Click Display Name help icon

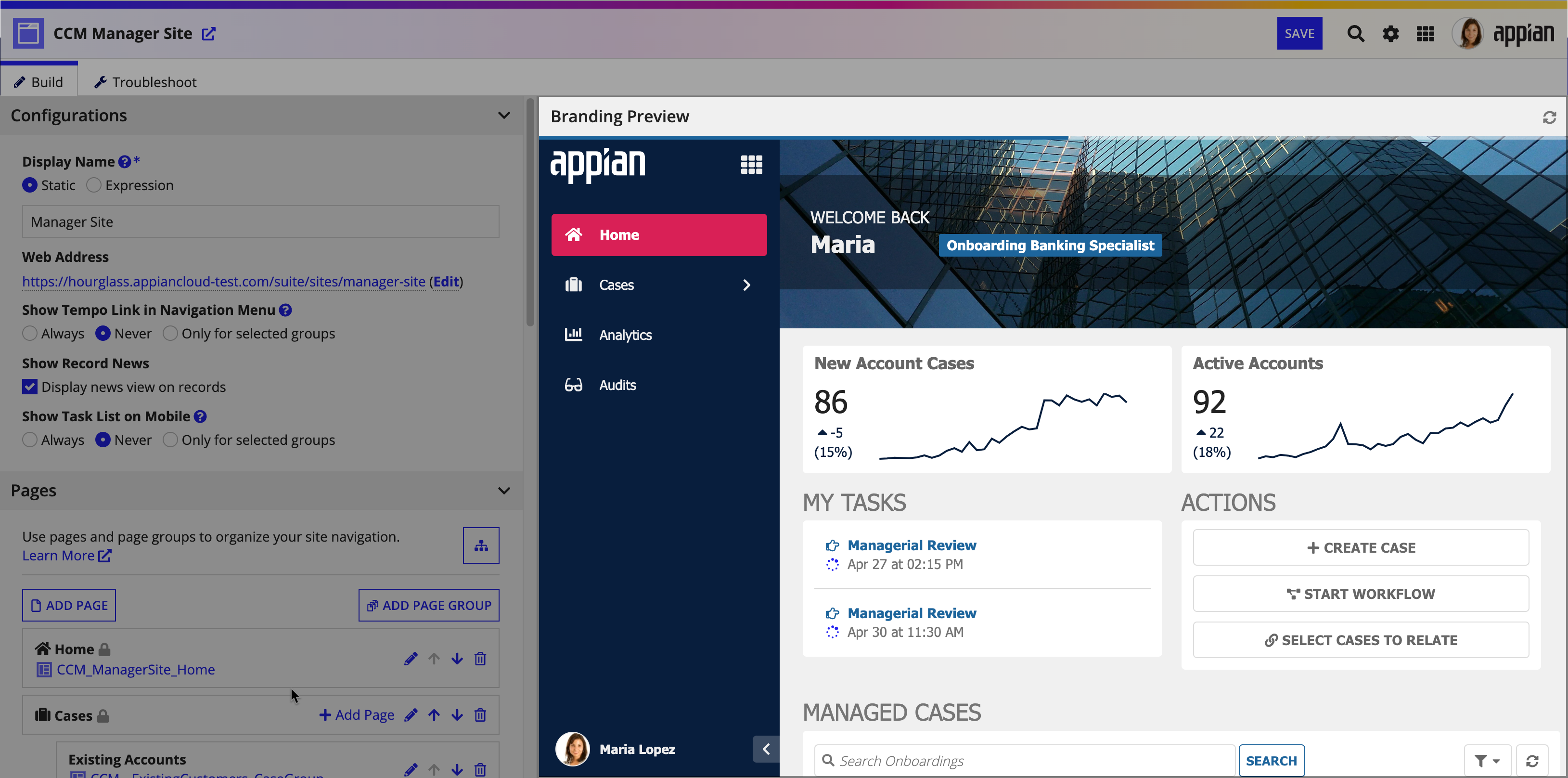click(125, 162)
